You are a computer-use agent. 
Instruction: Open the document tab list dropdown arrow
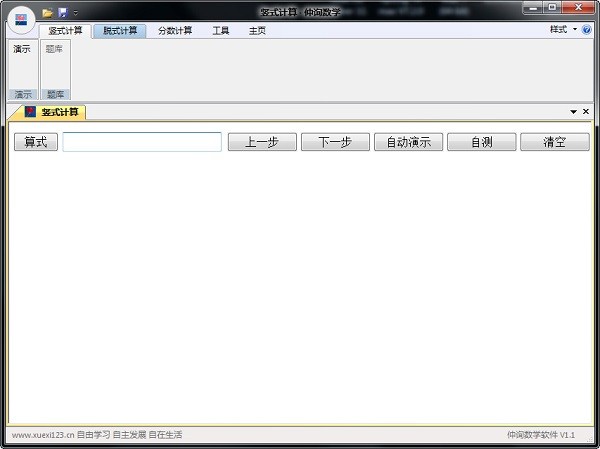[573, 112]
